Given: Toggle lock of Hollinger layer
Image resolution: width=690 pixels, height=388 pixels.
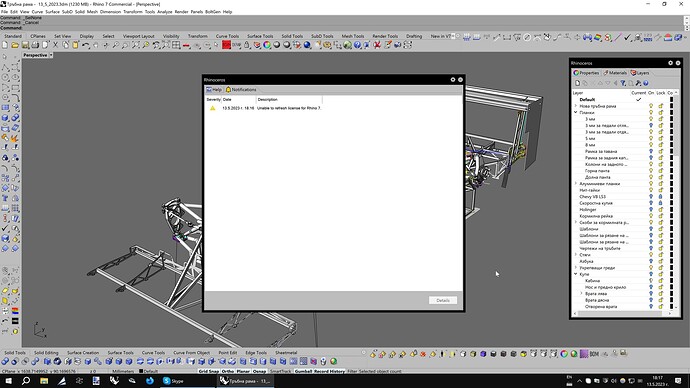Looking at the screenshot, I should coord(661,210).
